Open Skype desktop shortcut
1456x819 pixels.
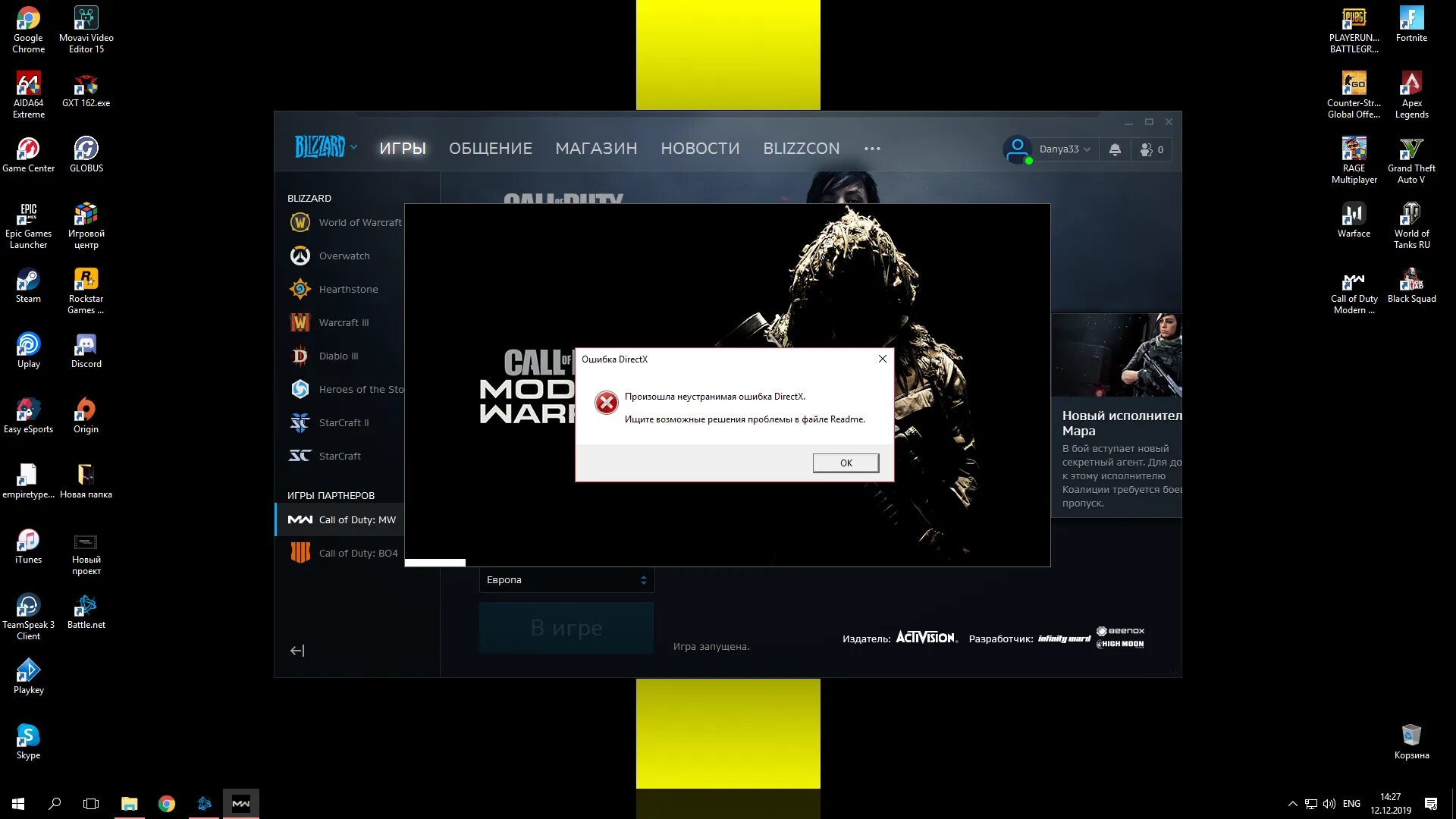click(x=28, y=742)
